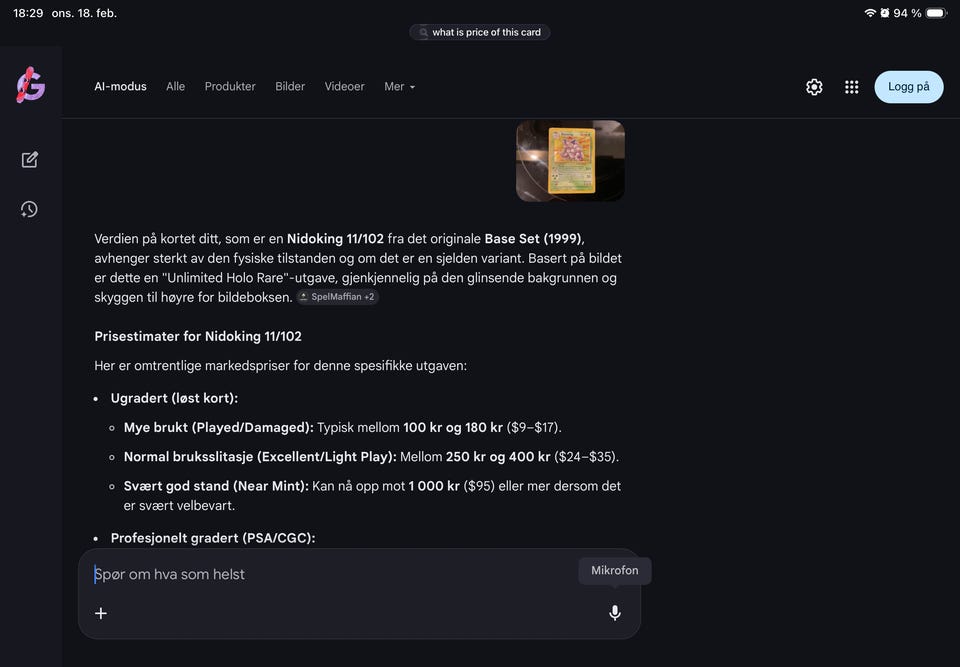This screenshot has width=960, height=667.
Task: Open the Google logo home icon
Action: coord(31,85)
